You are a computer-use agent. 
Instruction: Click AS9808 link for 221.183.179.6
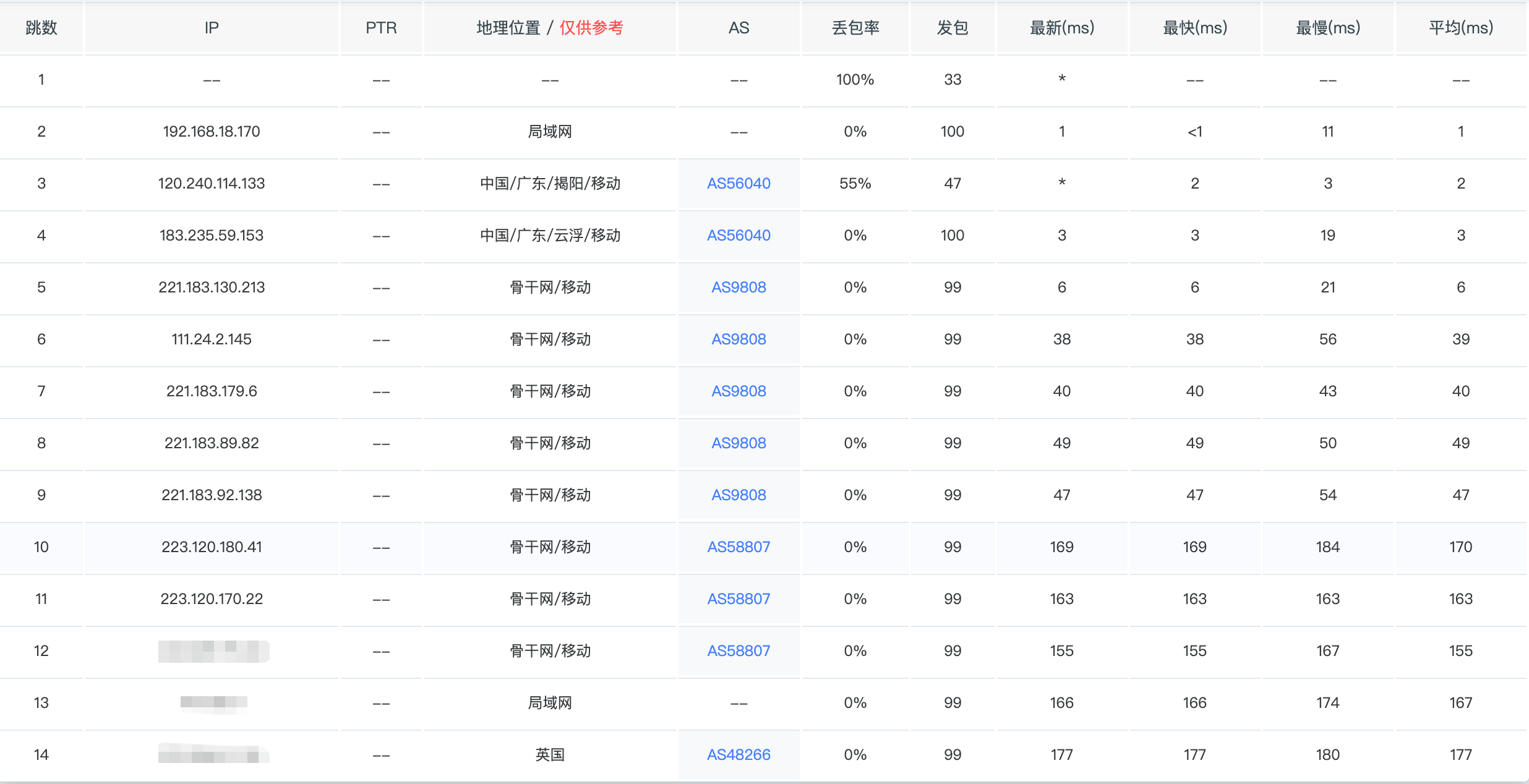point(739,391)
